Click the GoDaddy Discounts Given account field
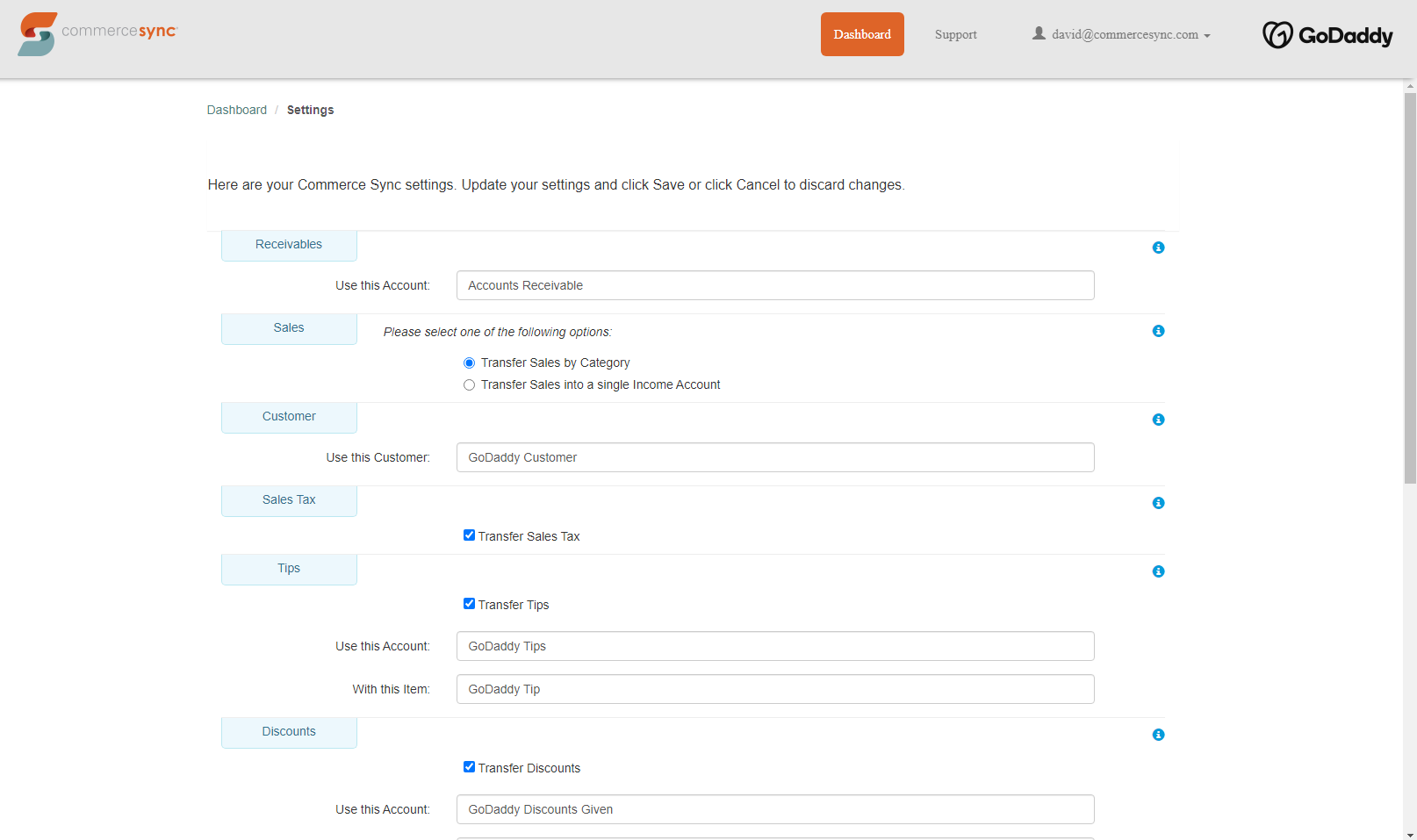The height and width of the screenshot is (840, 1417). coord(775,809)
